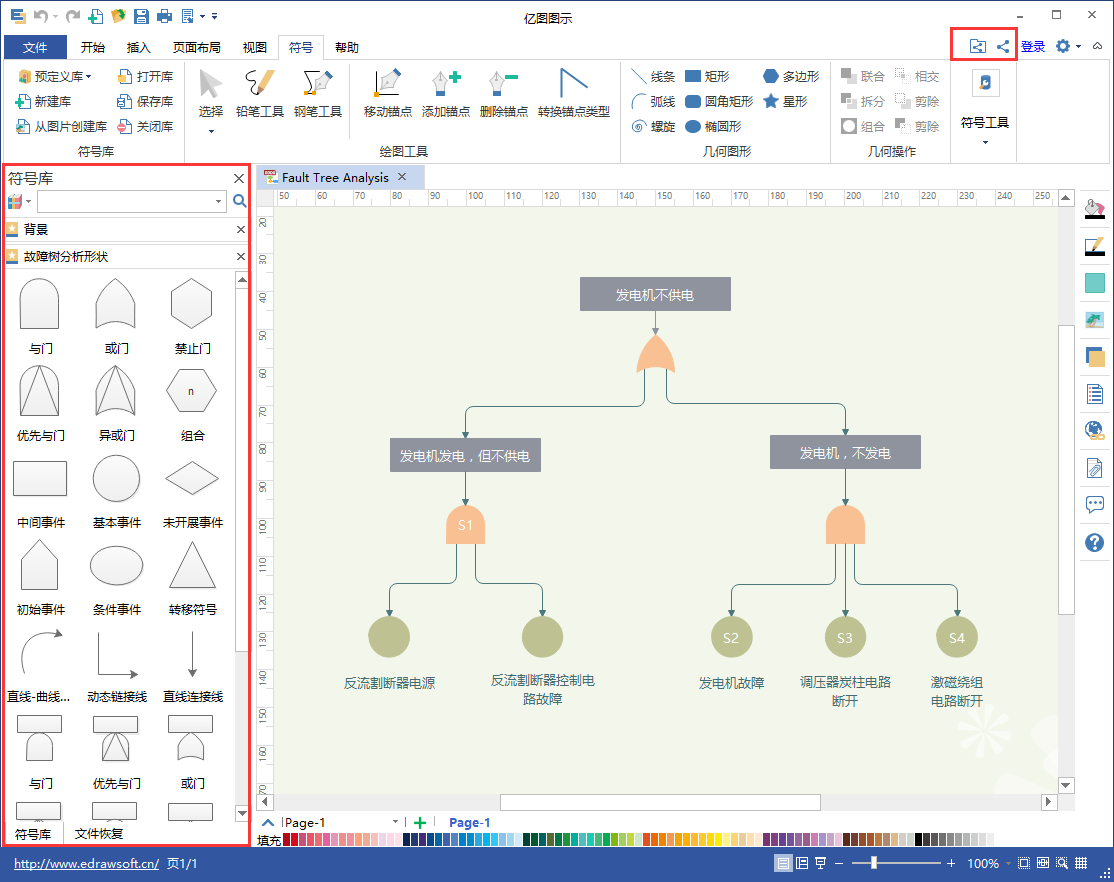Click 关闭库 in the ribbon
The image size is (1114, 882).
tap(145, 127)
